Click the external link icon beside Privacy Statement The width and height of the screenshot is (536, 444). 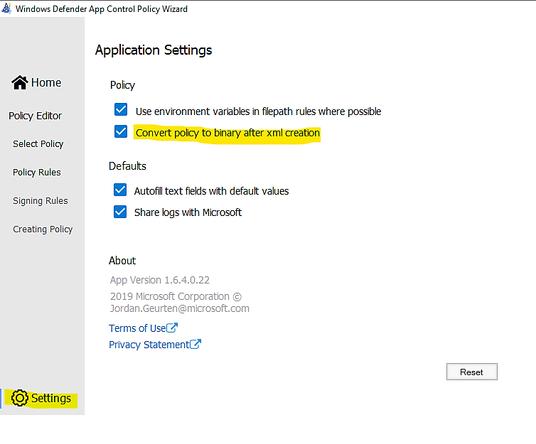[195, 344]
